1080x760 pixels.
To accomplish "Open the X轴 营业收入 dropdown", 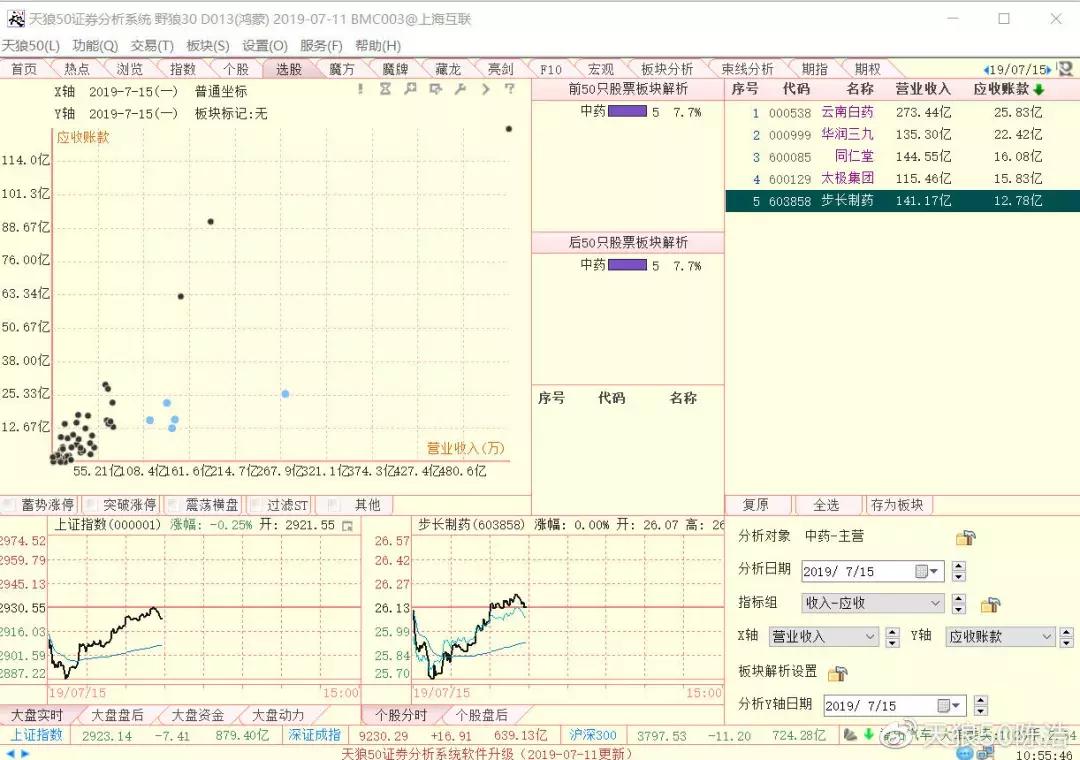I will (866, 636).
